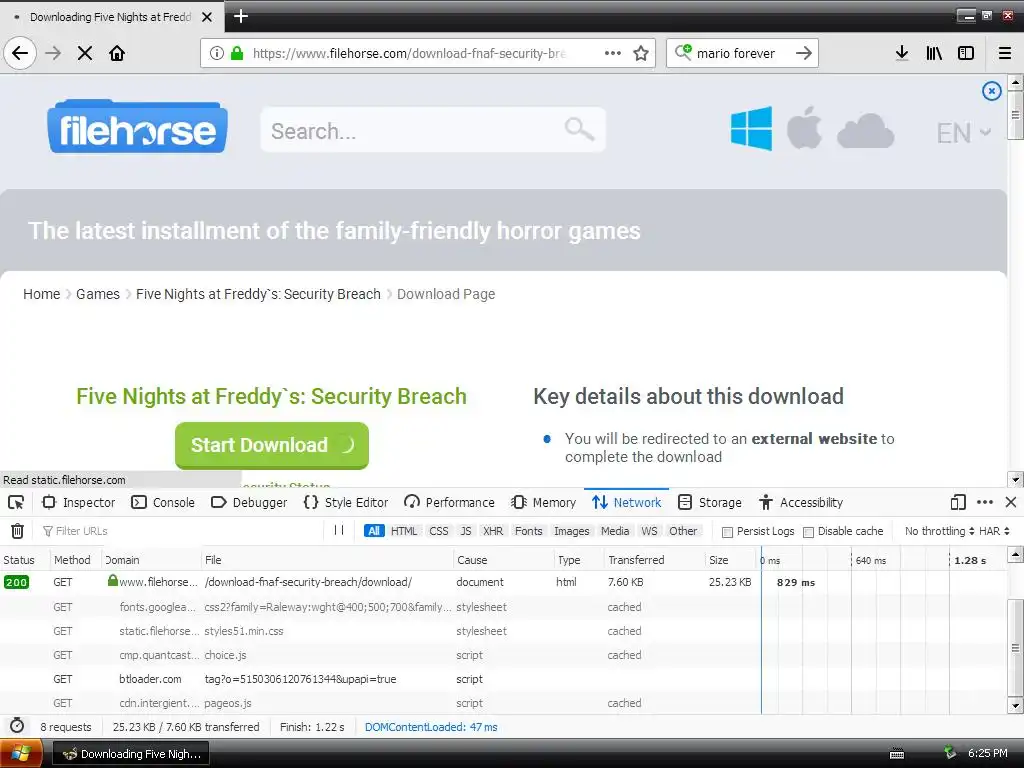Open the library bookmarks icon
1024x768 pixels.
click(934, 53)
